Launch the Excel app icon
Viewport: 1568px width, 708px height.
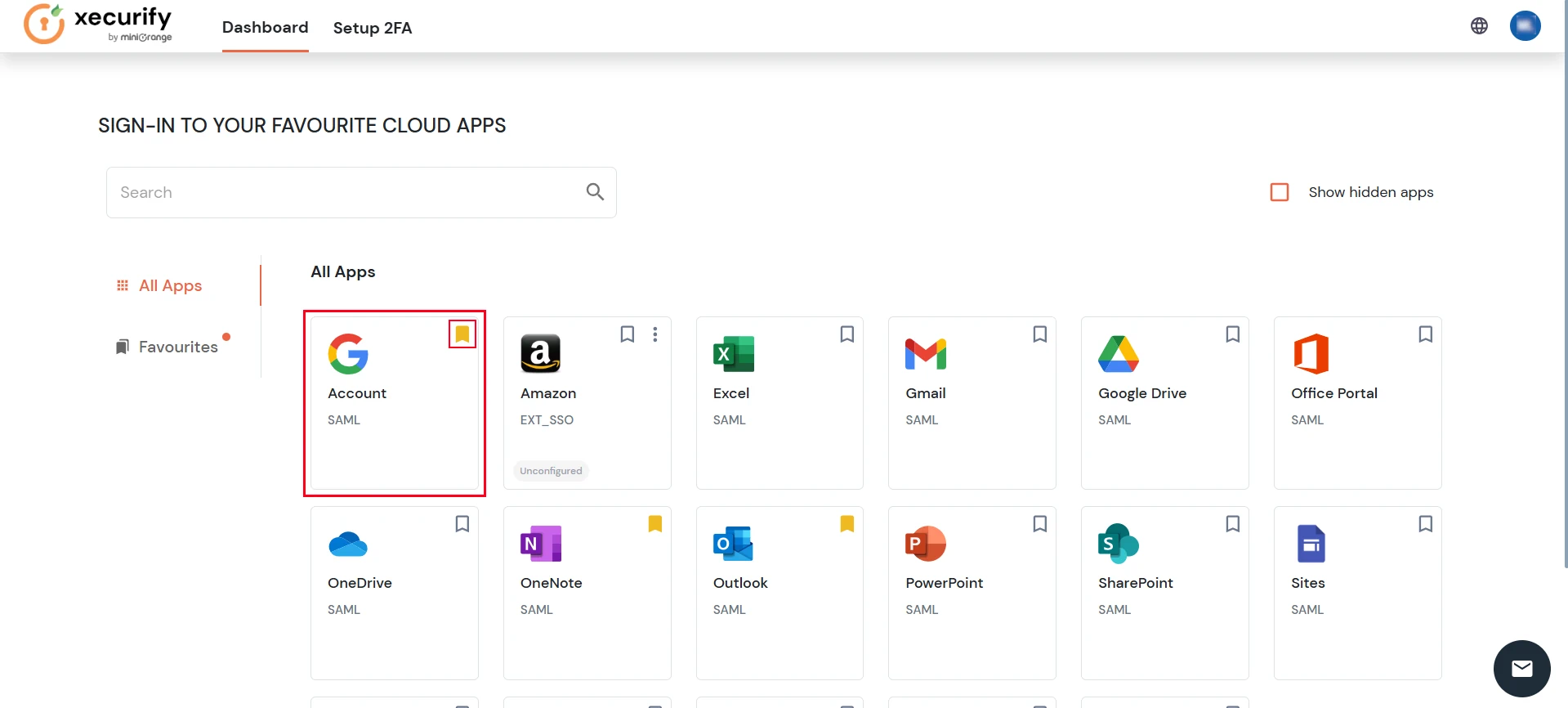pyautogui.click(x=734, y=354)
